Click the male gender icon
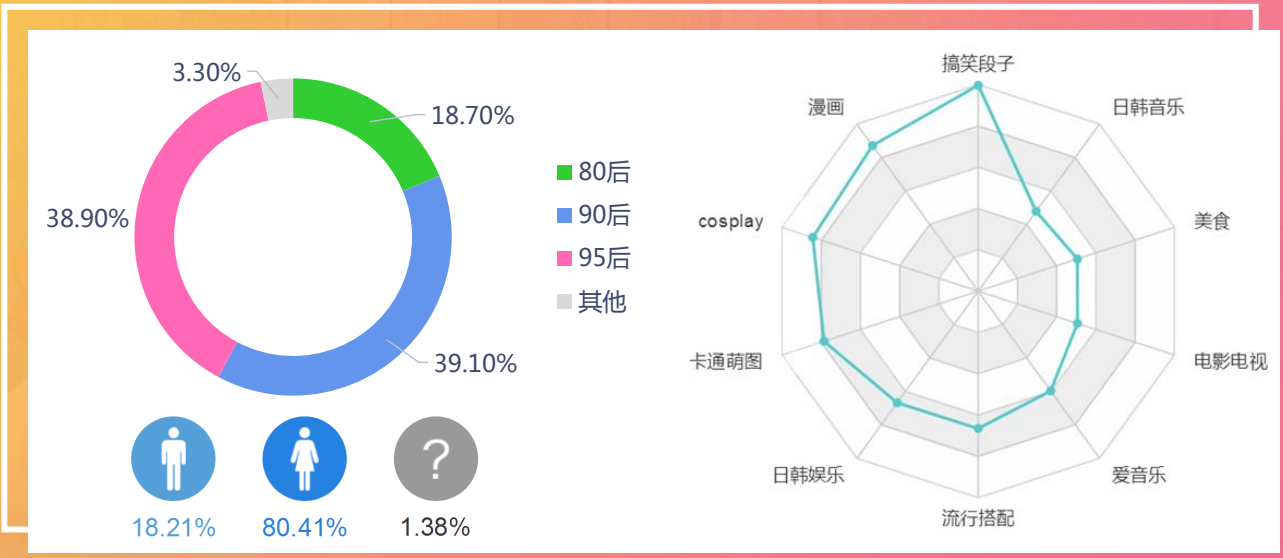1283x558 pixels. point(173,458)
